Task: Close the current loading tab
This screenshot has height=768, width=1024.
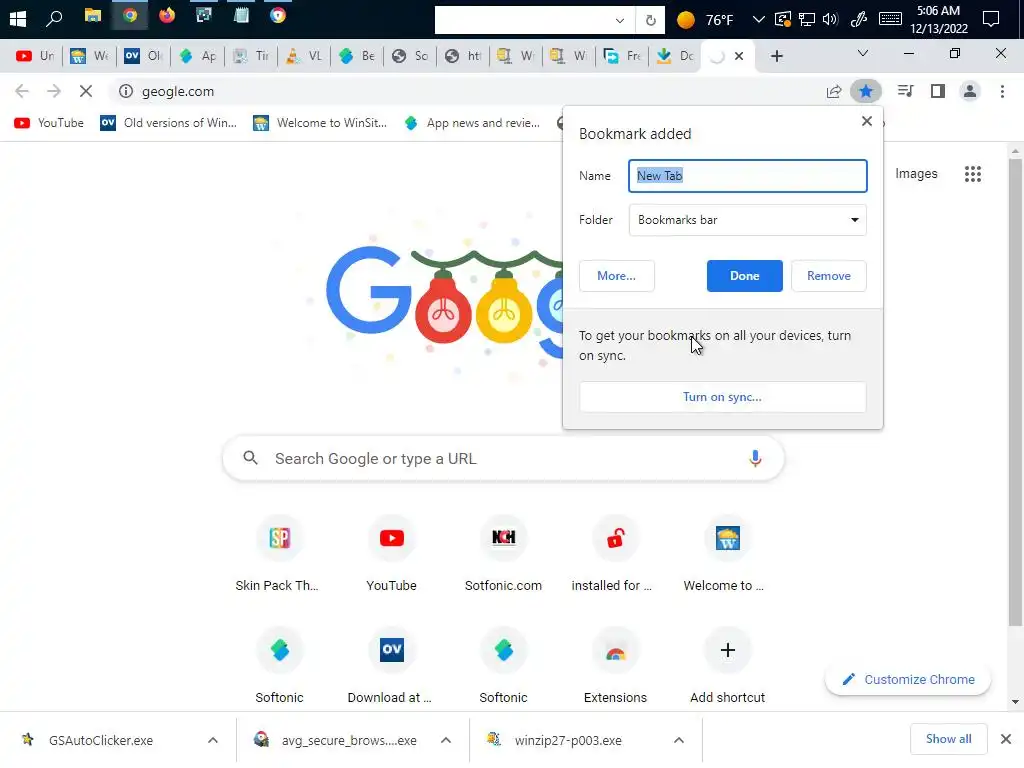Action: pos(739,56)
